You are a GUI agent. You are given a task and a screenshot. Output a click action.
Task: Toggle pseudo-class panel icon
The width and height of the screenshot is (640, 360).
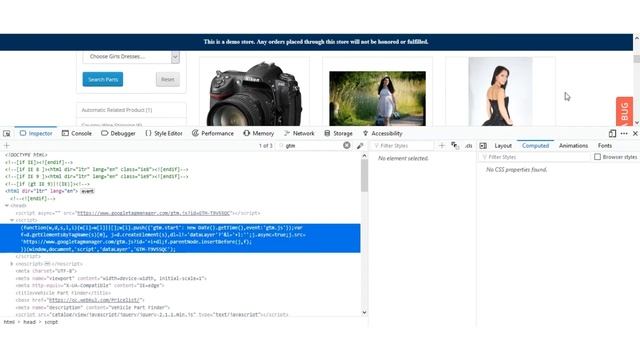[455, 146]
